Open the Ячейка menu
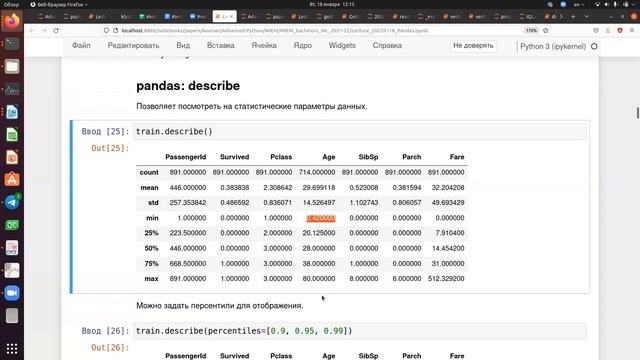Viewport: 640px width, 360px height. pos(264,46)
